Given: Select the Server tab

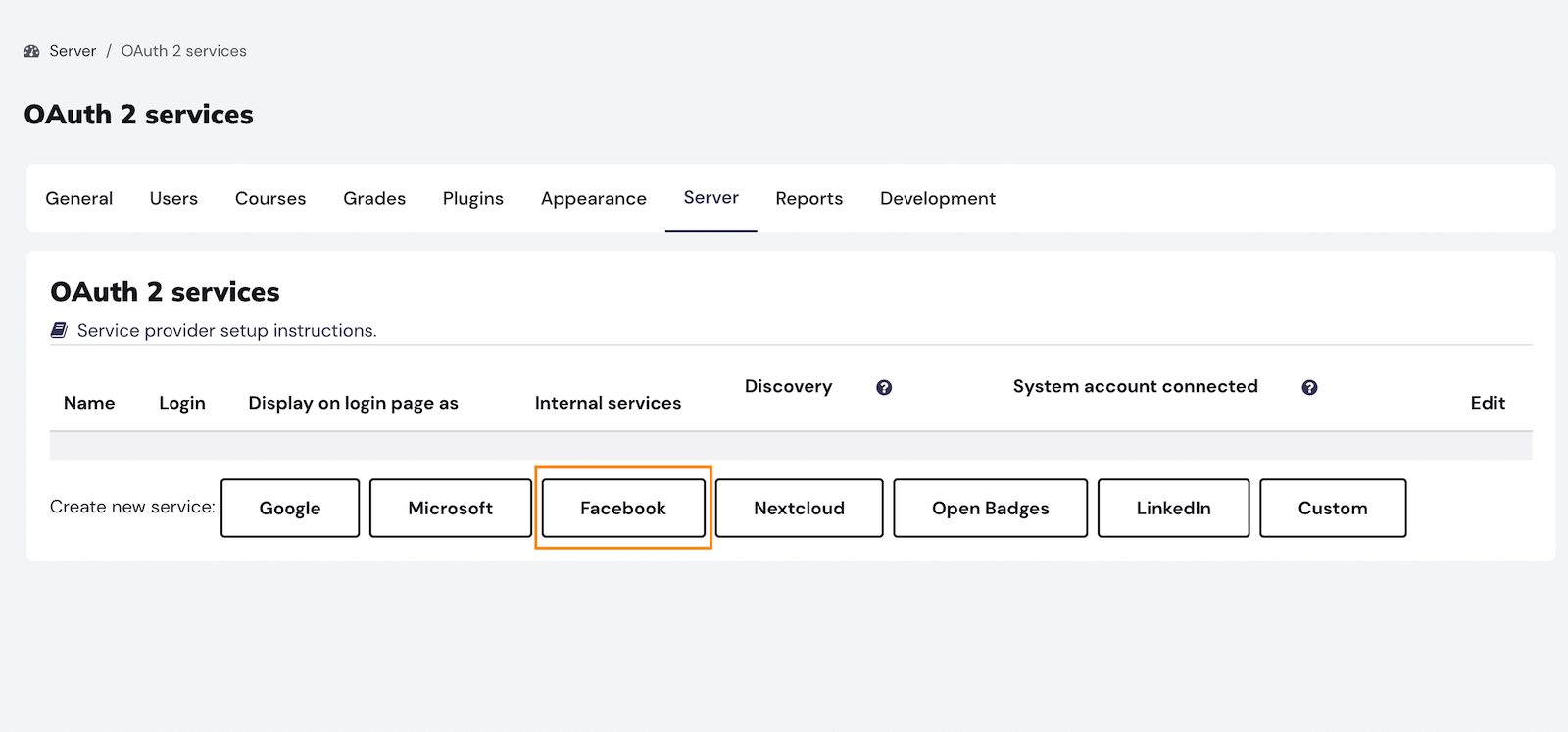Looking at the screenshot, I should coord(711,198).
